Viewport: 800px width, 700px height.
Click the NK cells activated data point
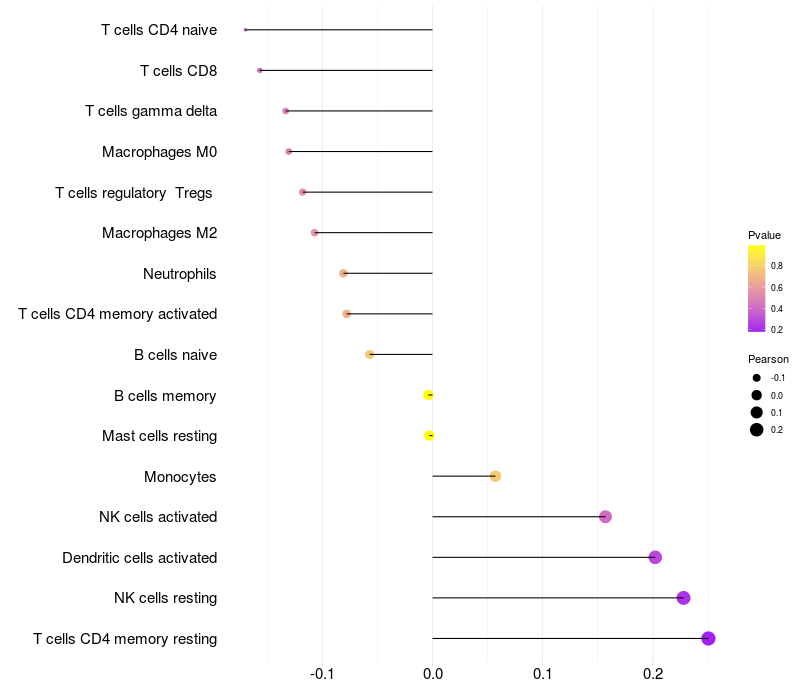point(605,517)
